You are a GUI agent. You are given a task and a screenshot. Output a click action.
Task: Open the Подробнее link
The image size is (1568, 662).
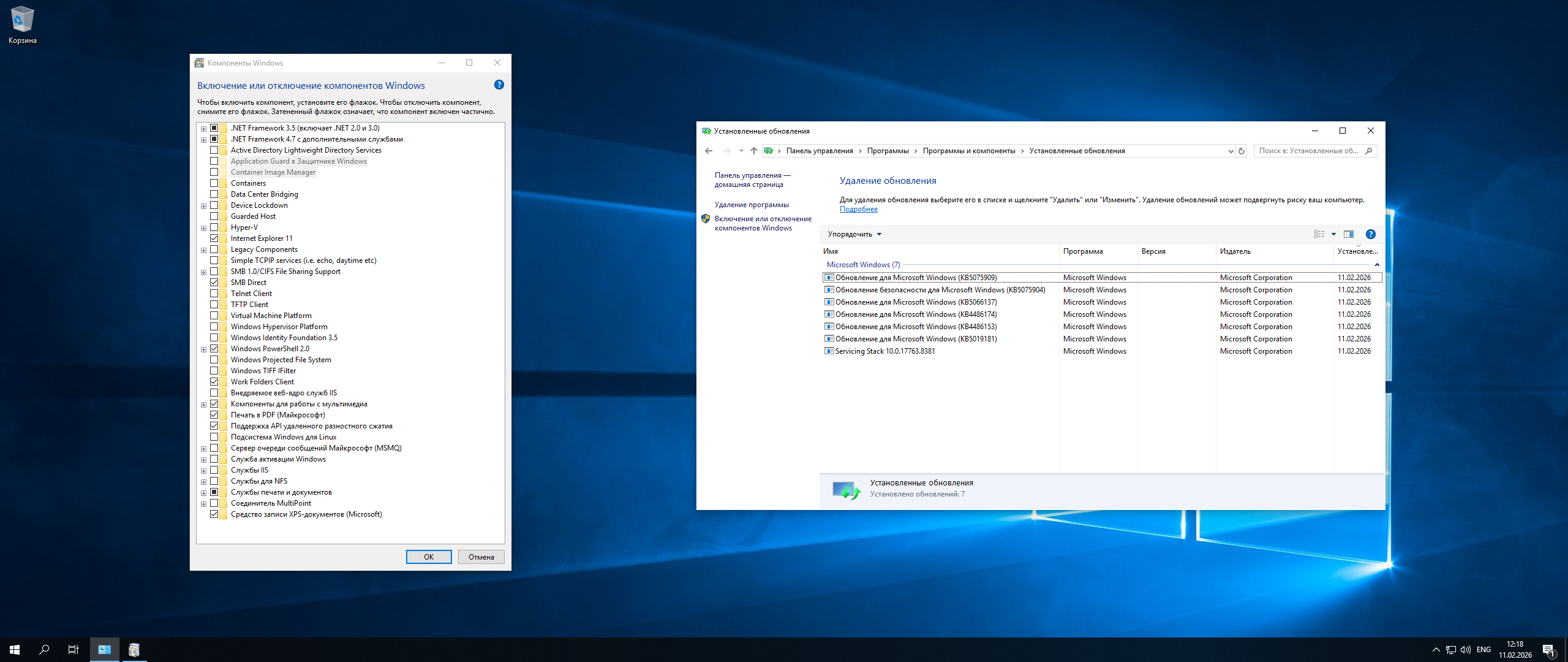point(858,209)
